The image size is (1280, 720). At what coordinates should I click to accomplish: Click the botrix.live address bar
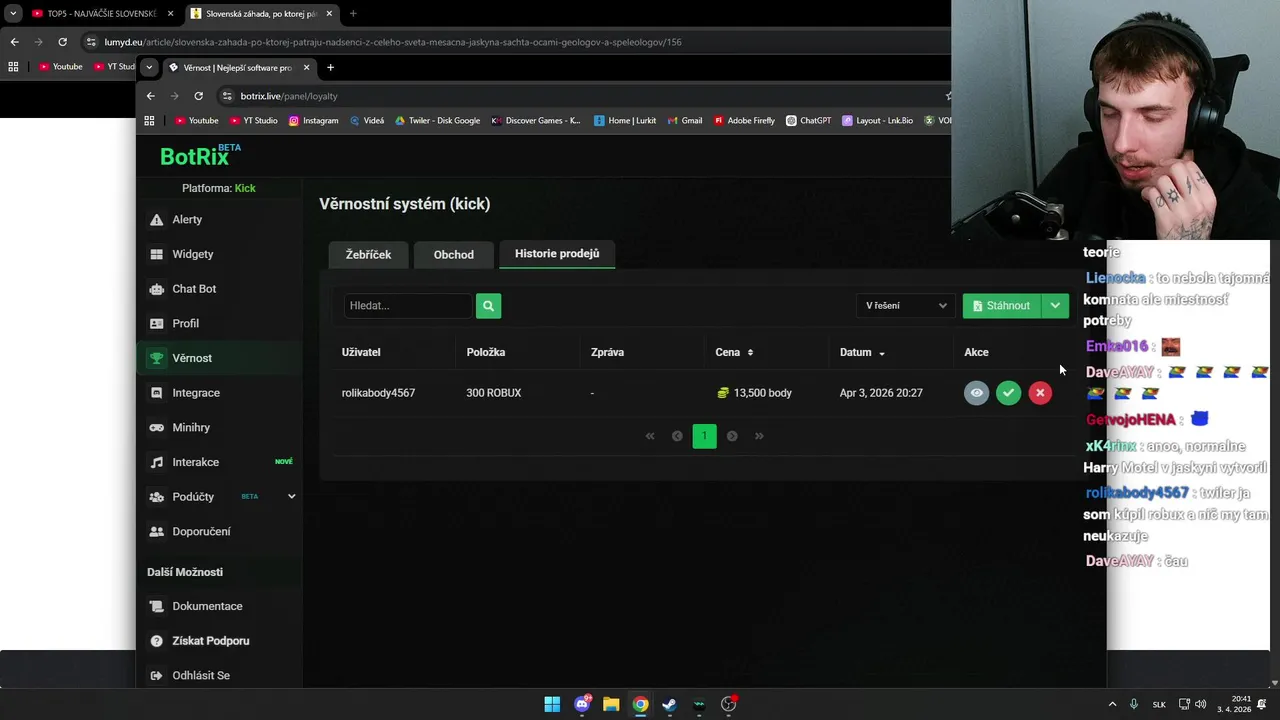pos(580,96)
